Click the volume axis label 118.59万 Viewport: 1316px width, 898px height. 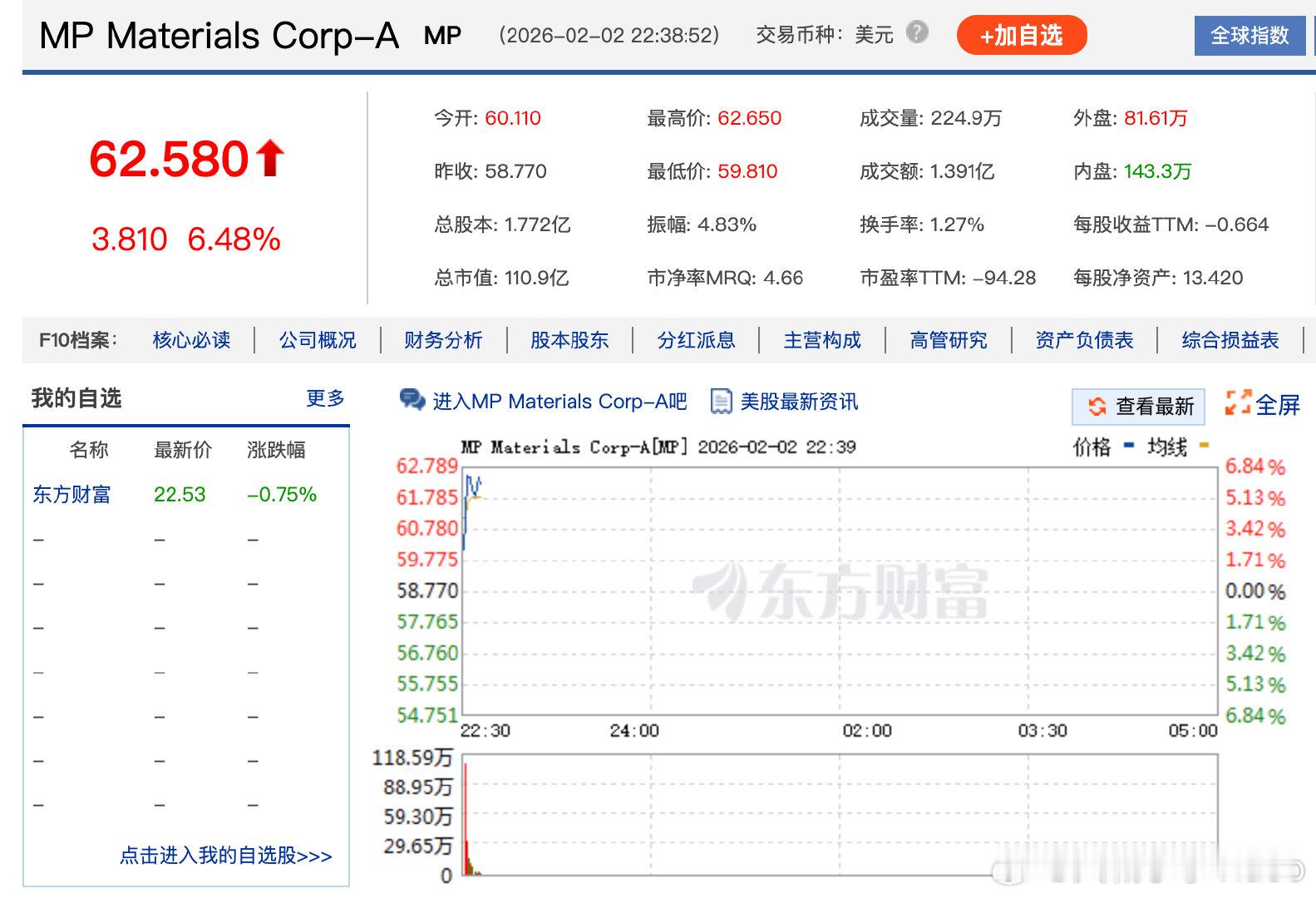tap(412, 757)
